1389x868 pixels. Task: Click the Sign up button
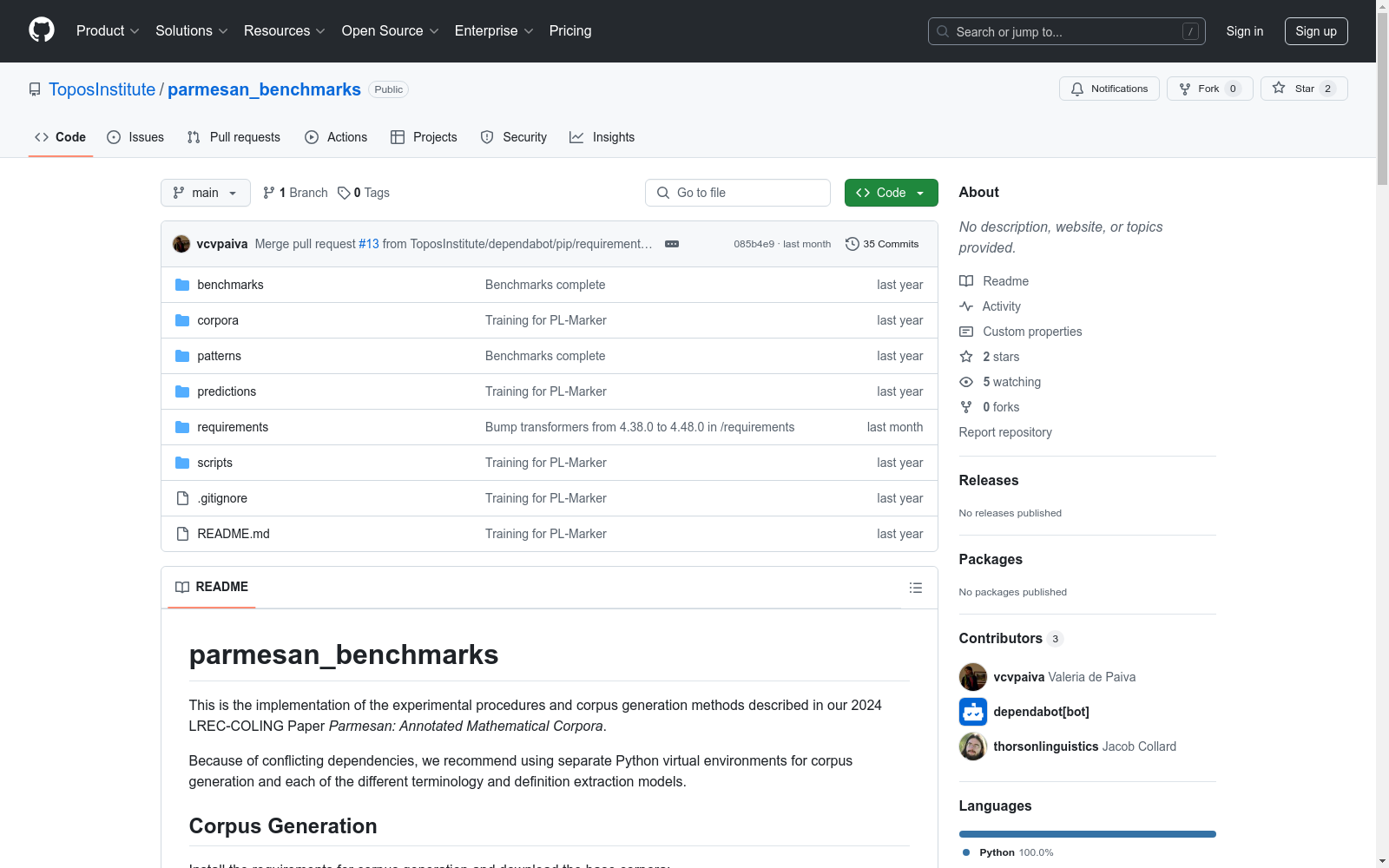click(x=1316, y=31)
